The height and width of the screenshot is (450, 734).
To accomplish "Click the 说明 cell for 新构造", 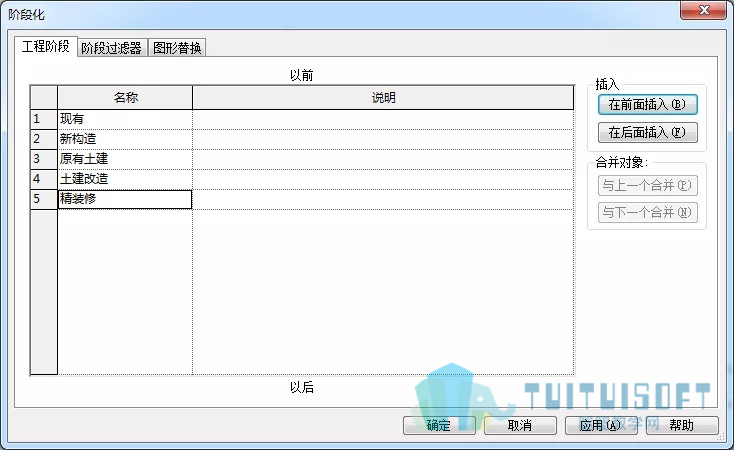I will (383, 139).
